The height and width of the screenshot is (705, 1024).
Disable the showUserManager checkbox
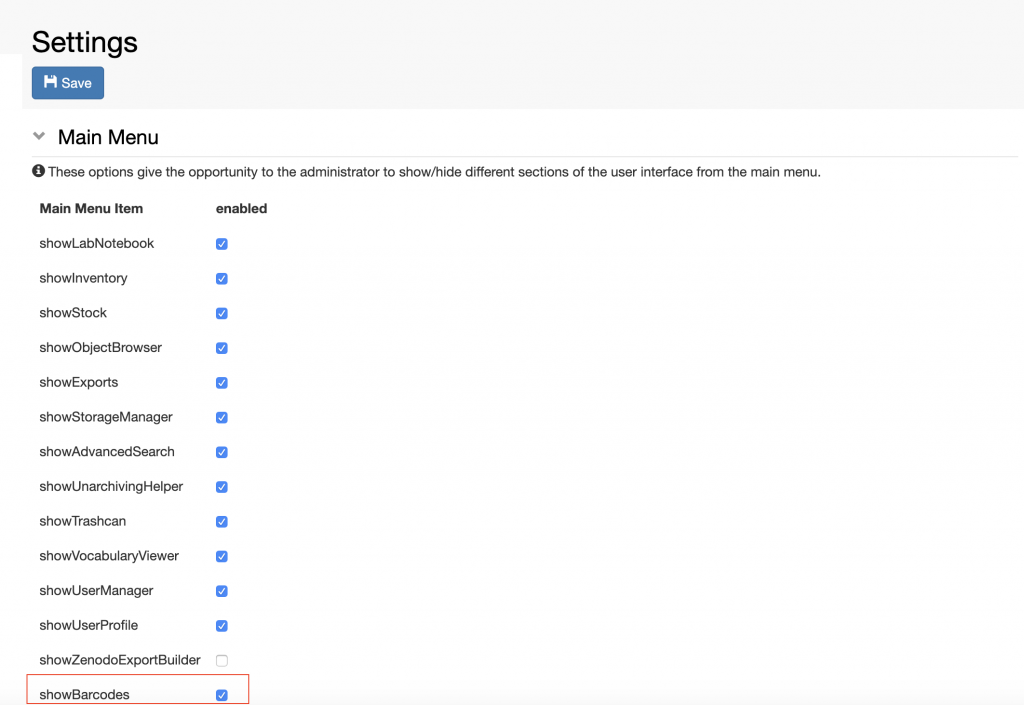pyautogui.click(x=222, y=591)
